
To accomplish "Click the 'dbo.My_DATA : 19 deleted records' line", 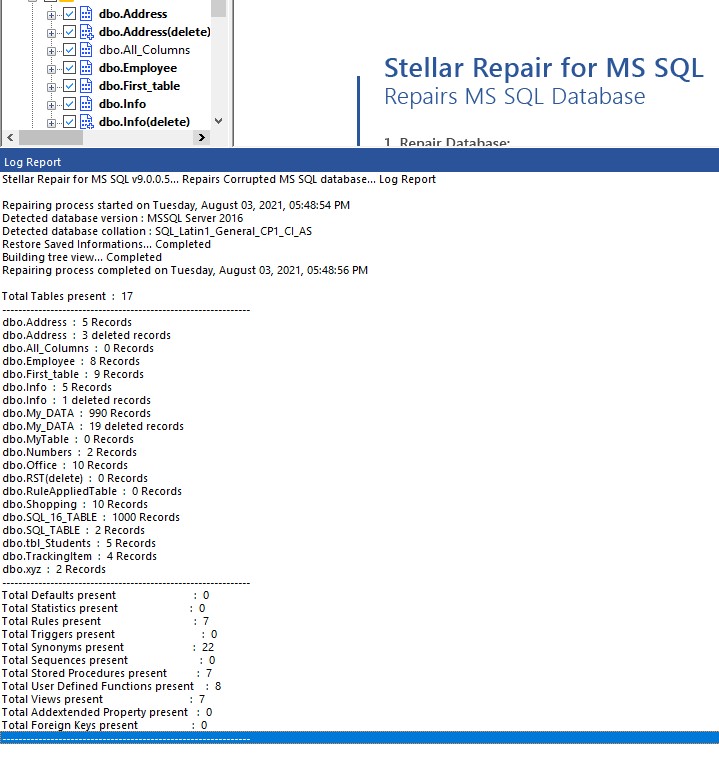I will (x=93, y=426).
